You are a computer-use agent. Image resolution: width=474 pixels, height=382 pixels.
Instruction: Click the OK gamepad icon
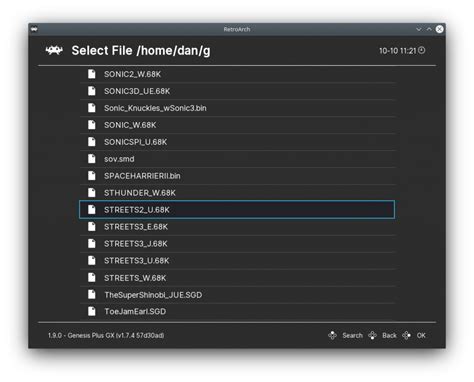tap(406, 335)
